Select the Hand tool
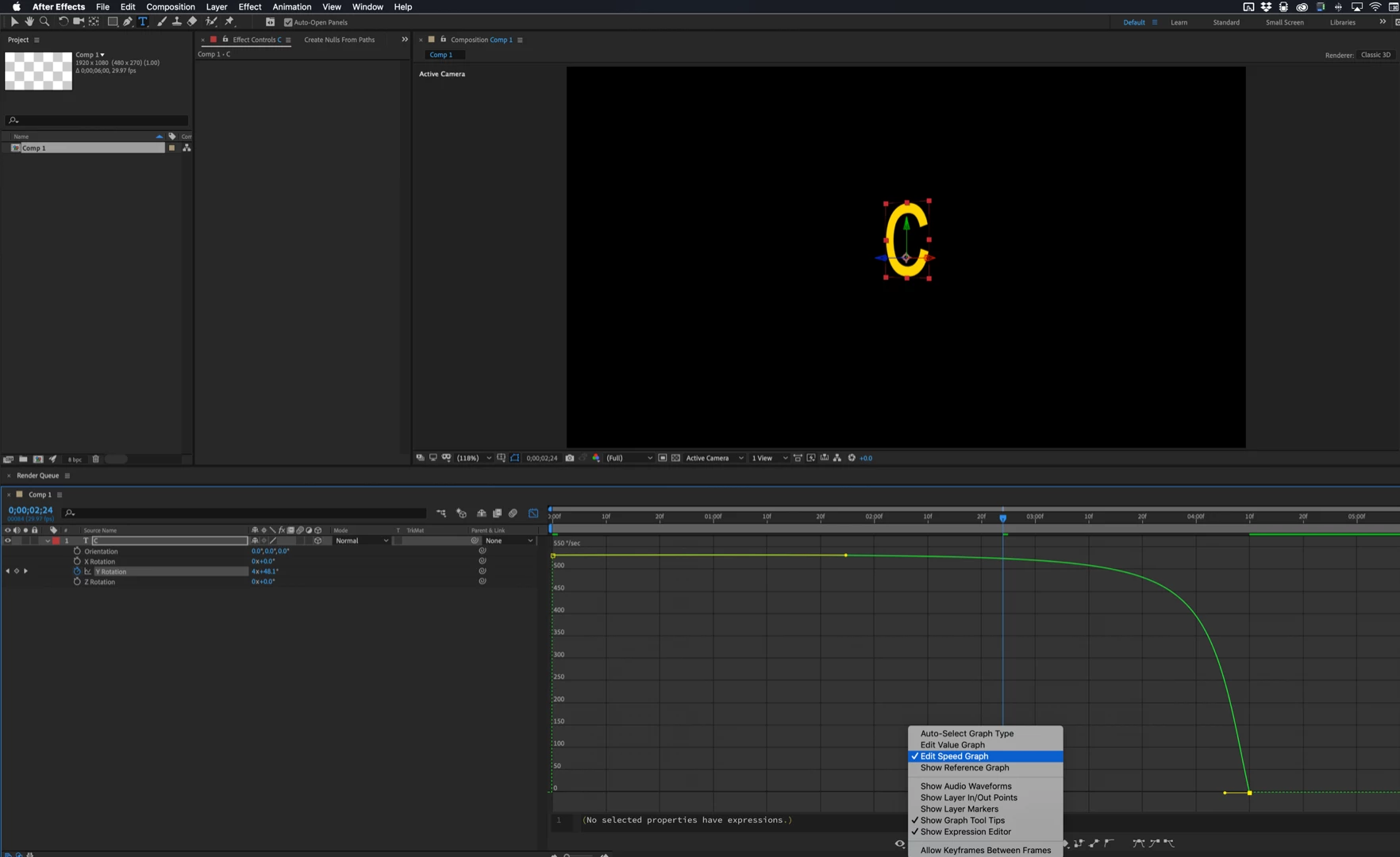Screen dimensions: 1400x857 pyautogui.click(x=29, y=21)
